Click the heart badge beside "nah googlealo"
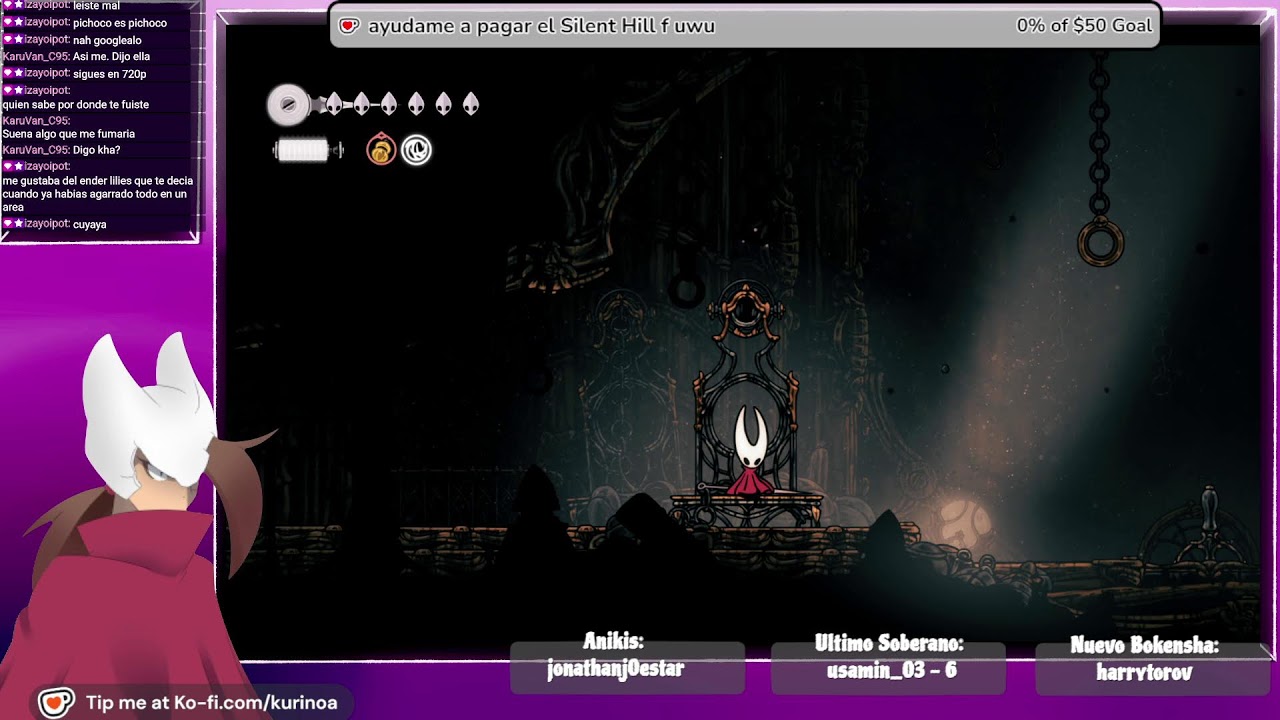This screenshot has width=1280, height=720. pos(8,40)
